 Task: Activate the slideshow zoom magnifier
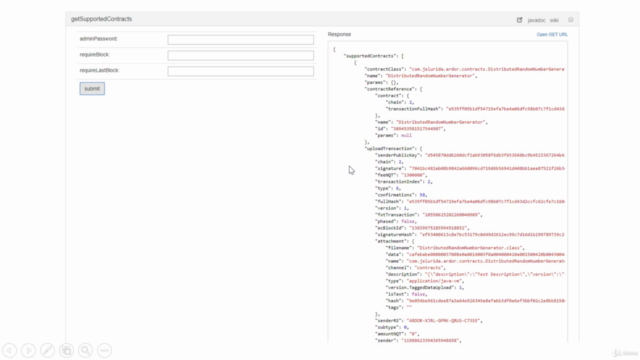(x=85, y=351)
